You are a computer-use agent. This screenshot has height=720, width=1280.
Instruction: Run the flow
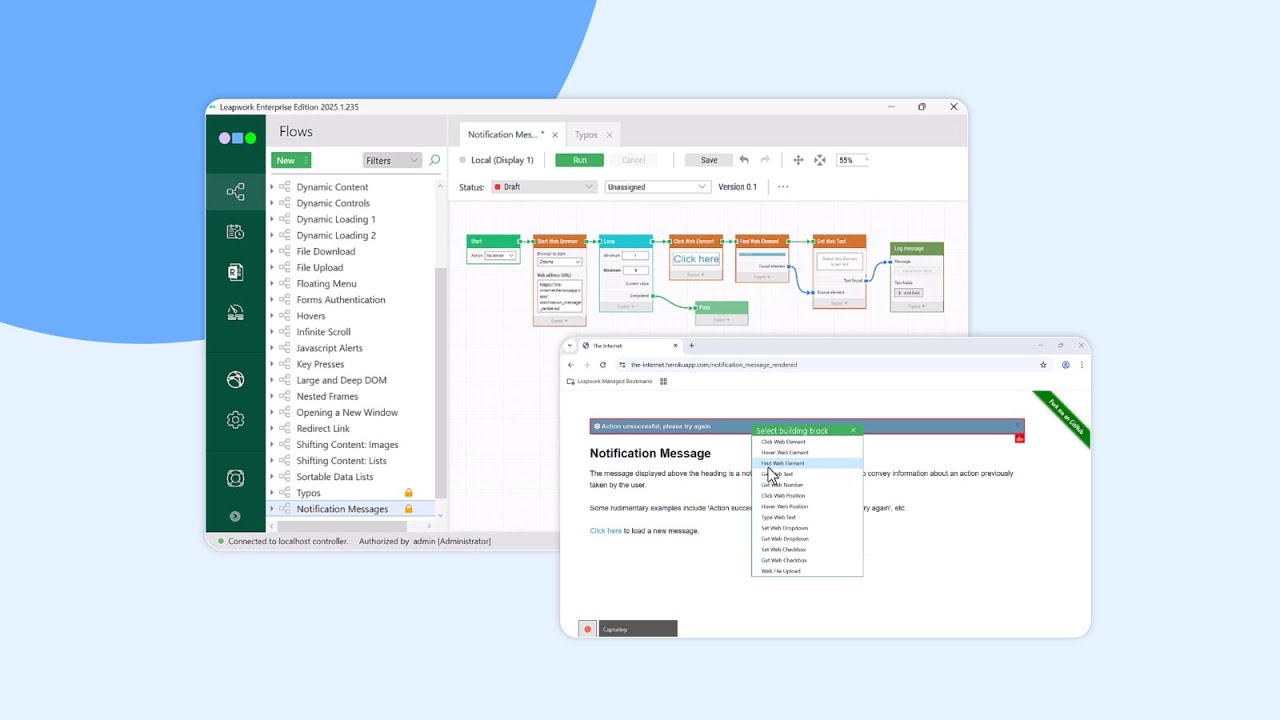click(x=580, y=160)
